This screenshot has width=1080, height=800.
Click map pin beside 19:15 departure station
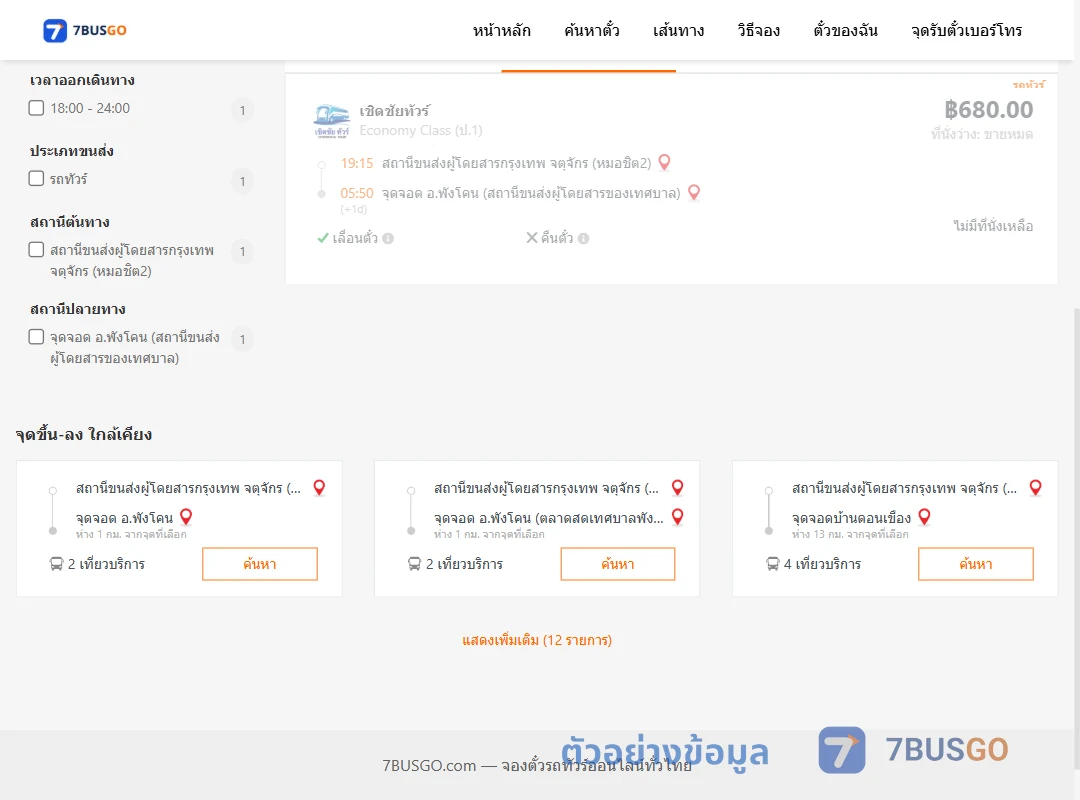665,163
